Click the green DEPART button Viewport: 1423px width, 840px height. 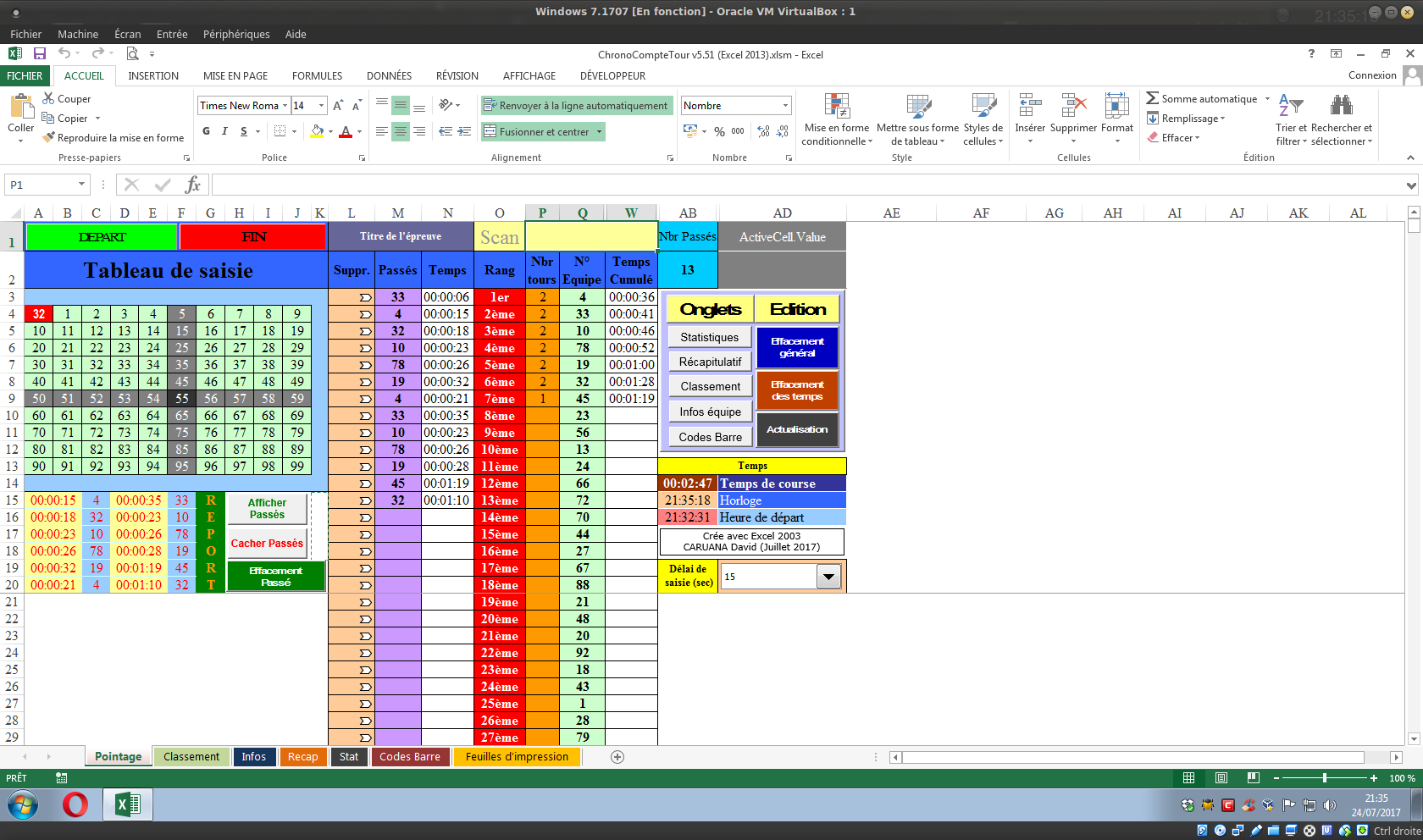click(x=102, y=237)
